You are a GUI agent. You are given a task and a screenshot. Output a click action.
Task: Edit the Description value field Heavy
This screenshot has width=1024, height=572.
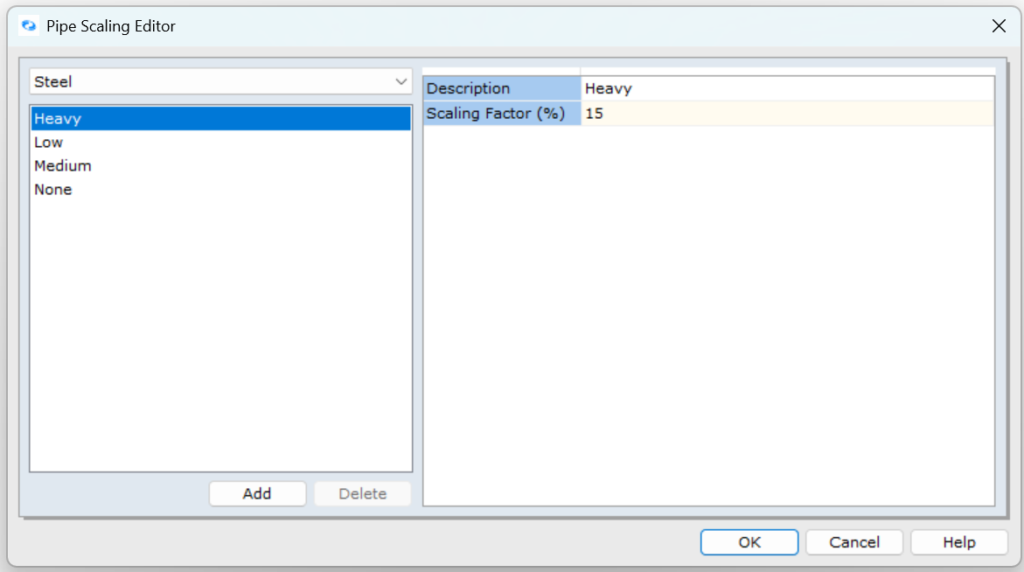(788, 88)
